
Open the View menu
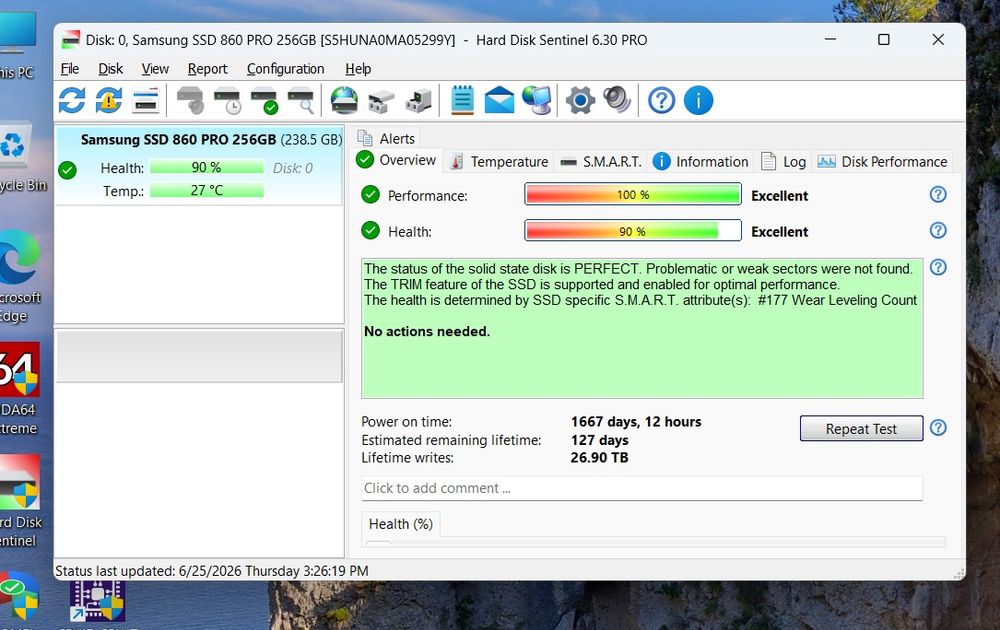point(155,69)
